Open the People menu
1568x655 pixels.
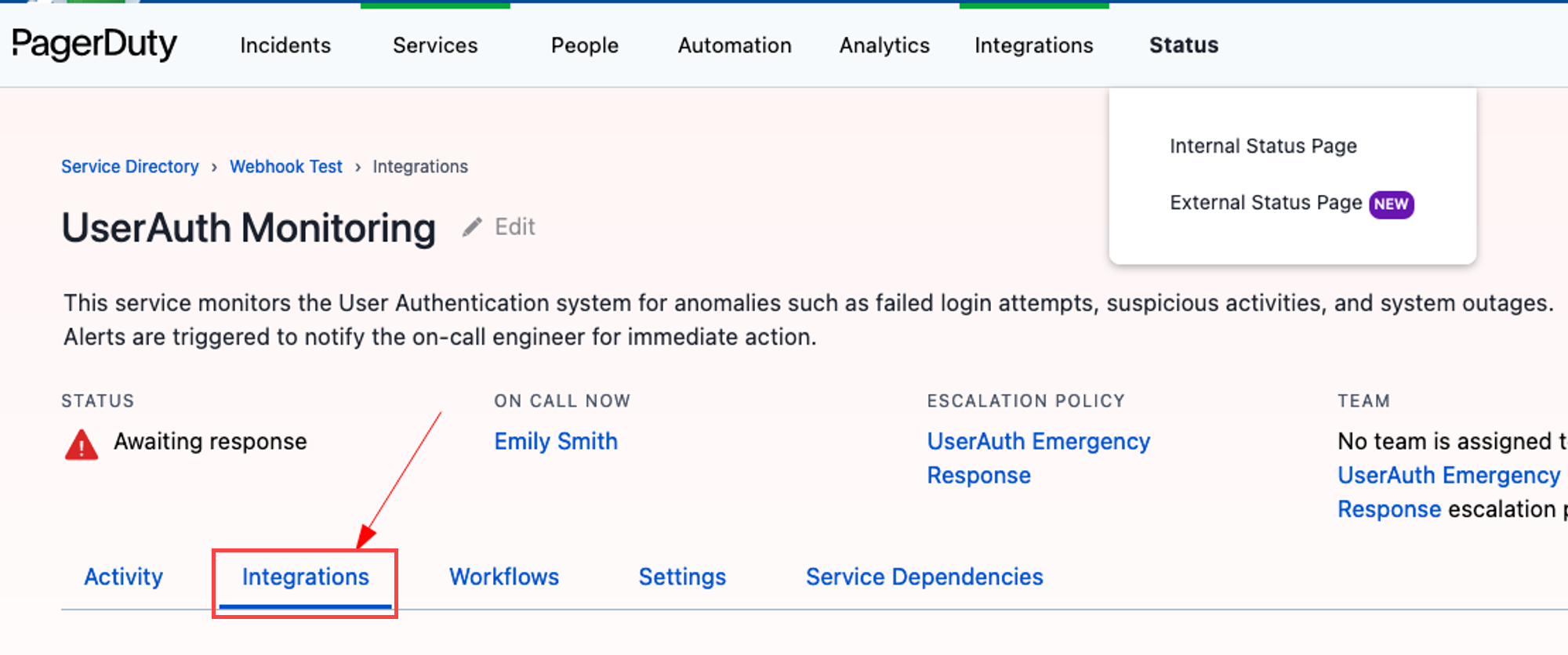pyautogui.click(x=585, y=45)
